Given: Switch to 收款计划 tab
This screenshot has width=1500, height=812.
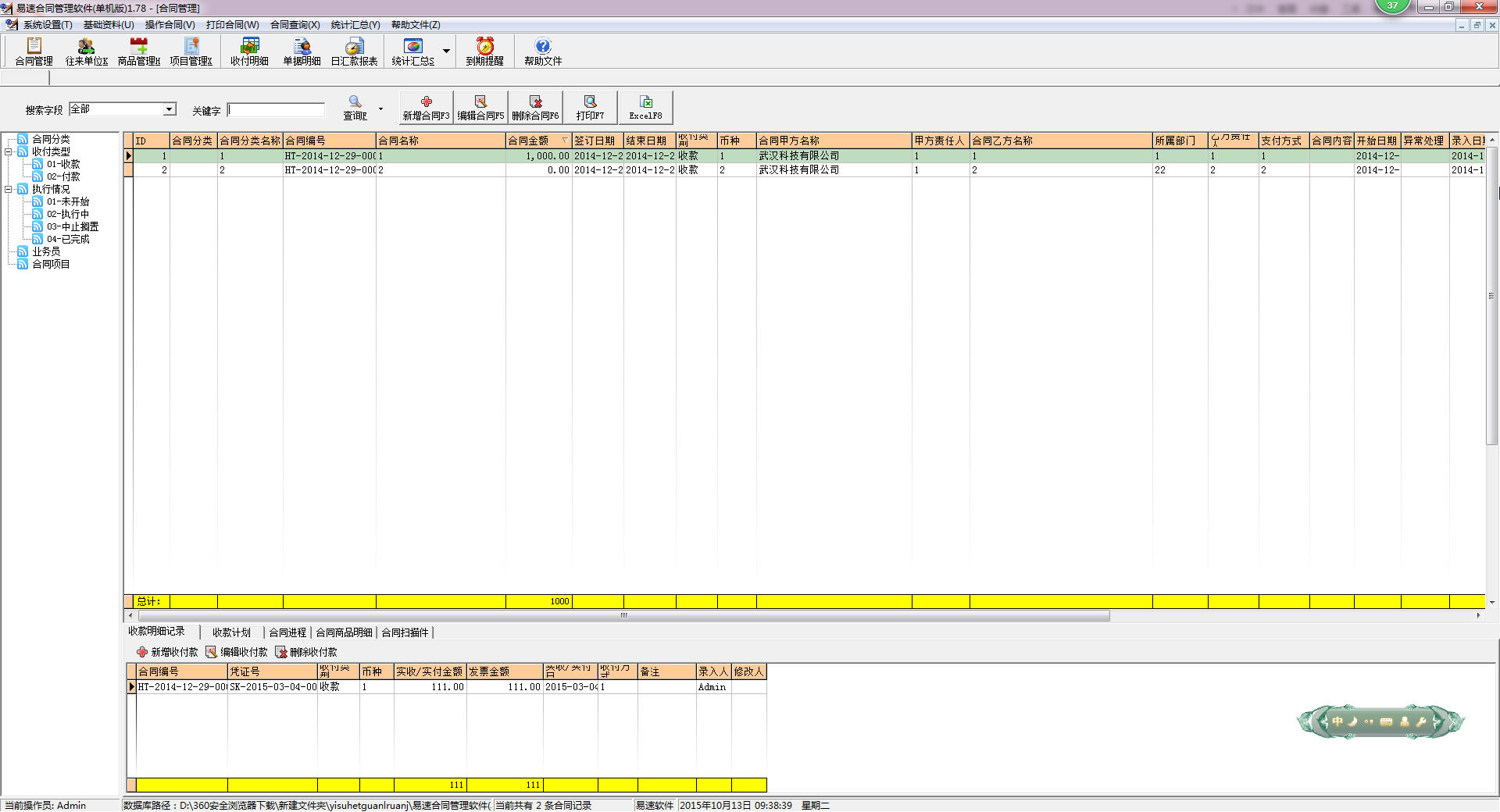Looking at the screenshot, I should 231,632.
